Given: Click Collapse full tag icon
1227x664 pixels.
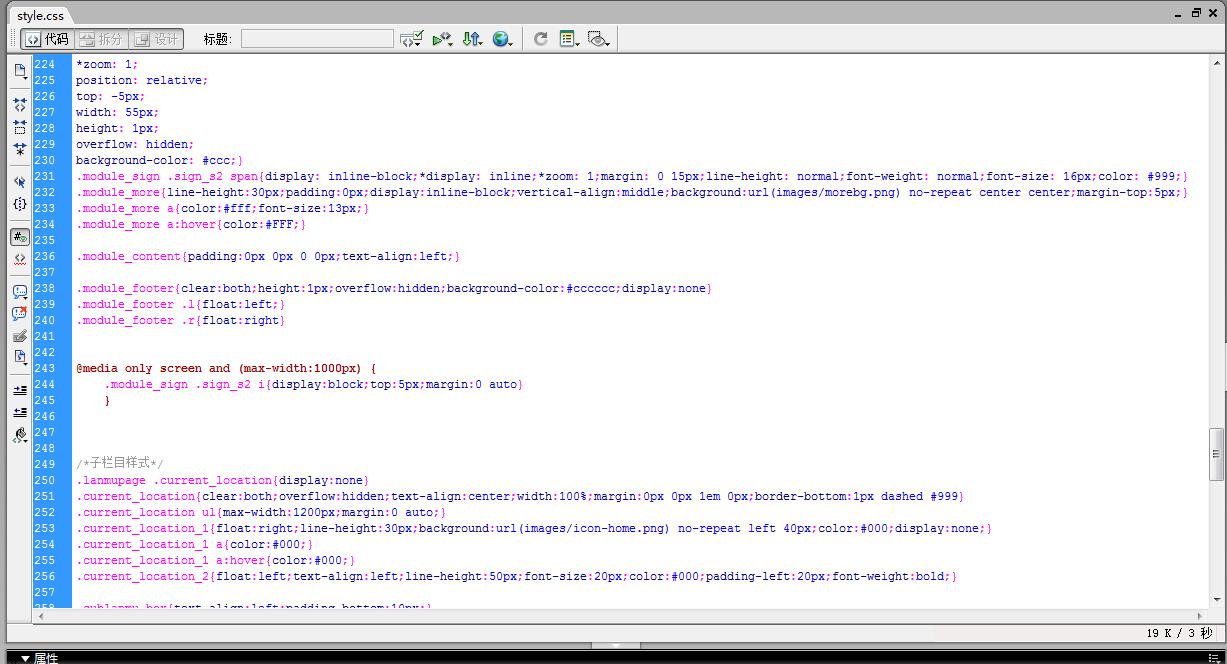Looking at the screenshot, I should click(20, 104).
